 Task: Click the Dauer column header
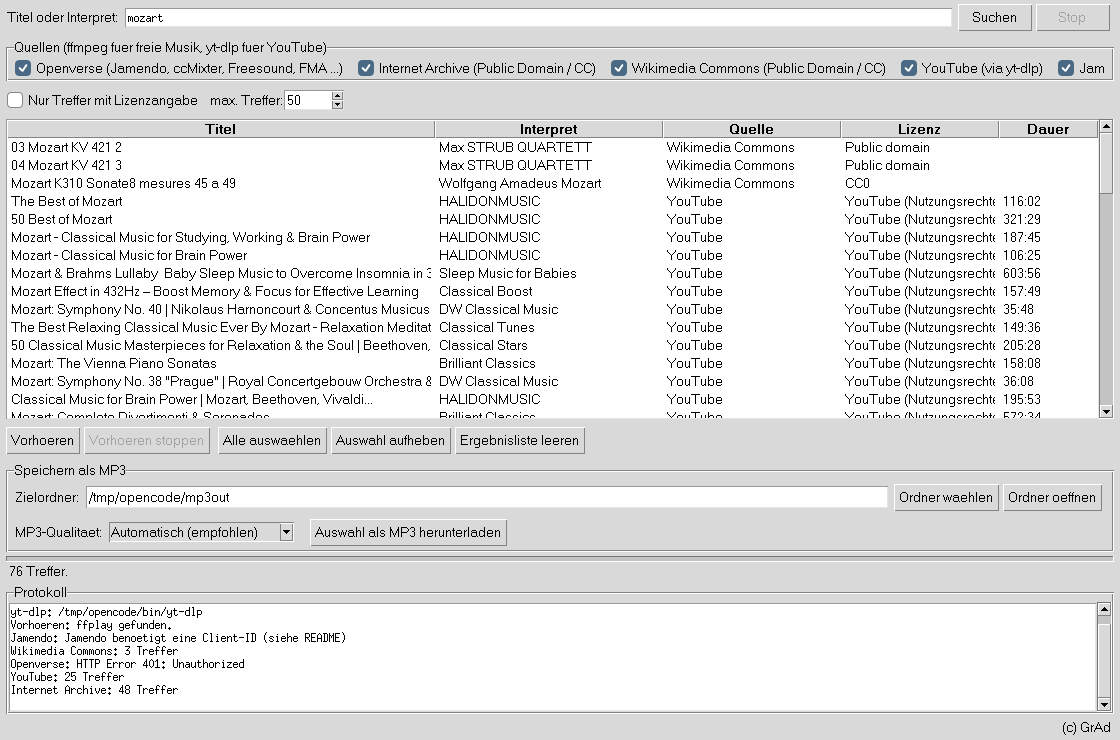click(x=1048, y=129)
